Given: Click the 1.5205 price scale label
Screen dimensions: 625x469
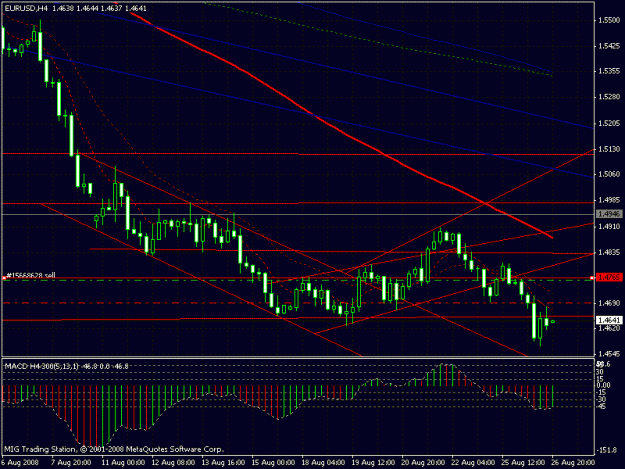Looking at the screenshot, I should pos(609,123).
